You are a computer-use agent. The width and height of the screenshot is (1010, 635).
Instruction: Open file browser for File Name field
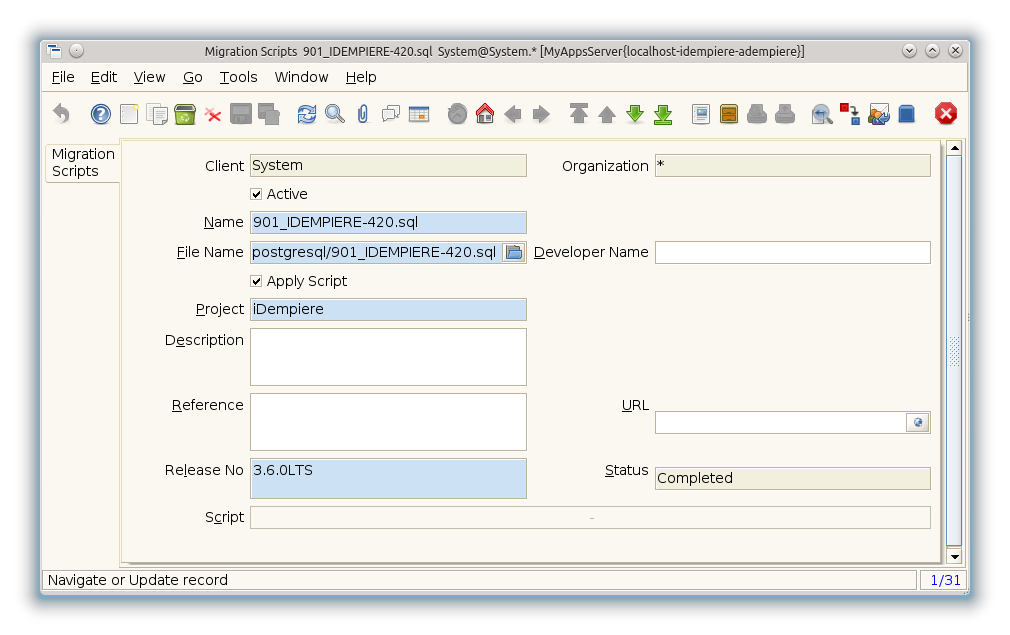point(514,252)
